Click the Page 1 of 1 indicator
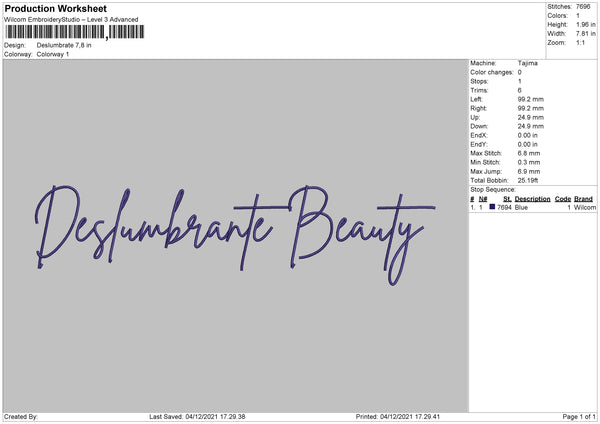 (579, 416)
